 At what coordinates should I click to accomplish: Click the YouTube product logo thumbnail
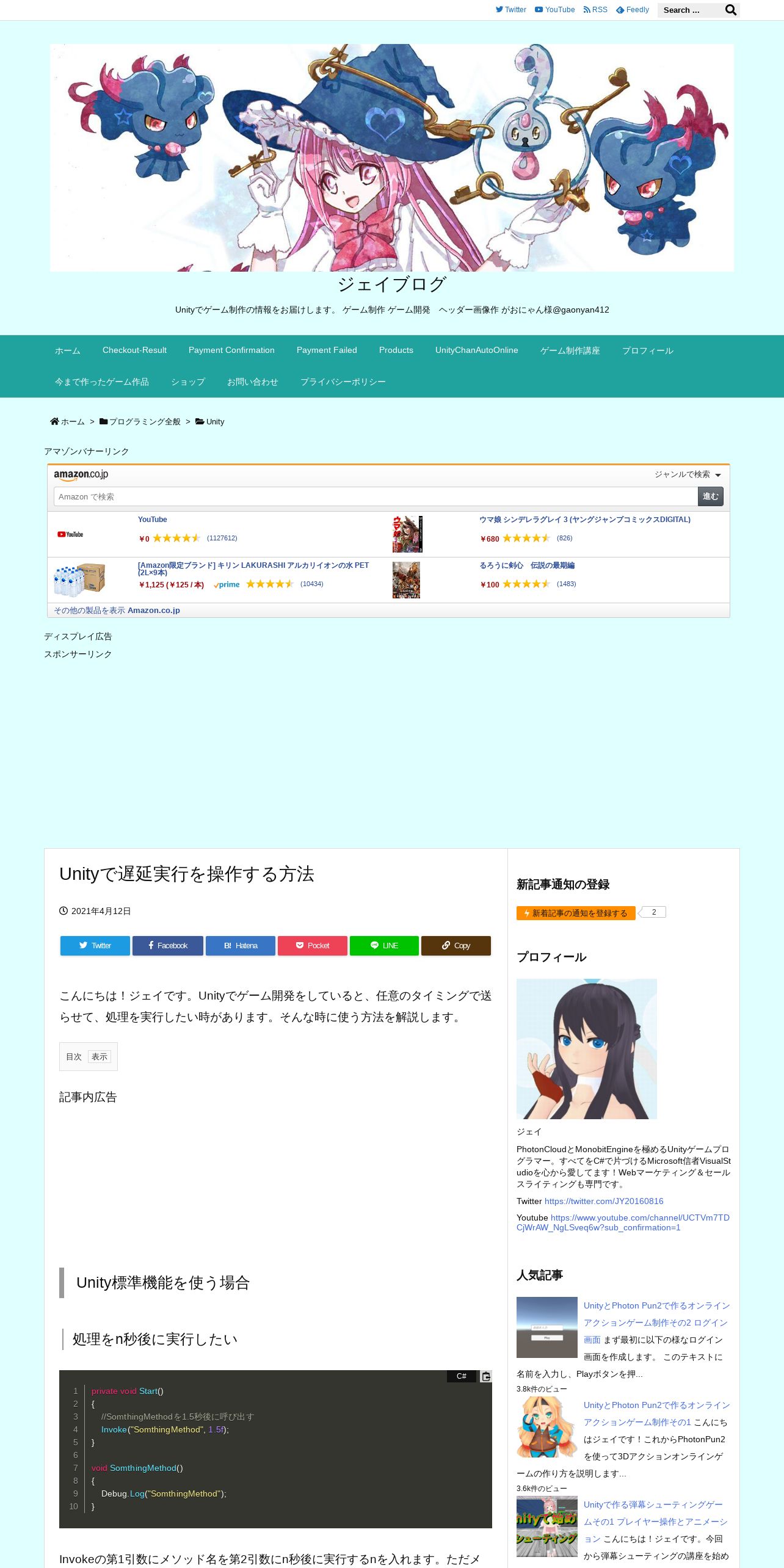click(70, 534)
